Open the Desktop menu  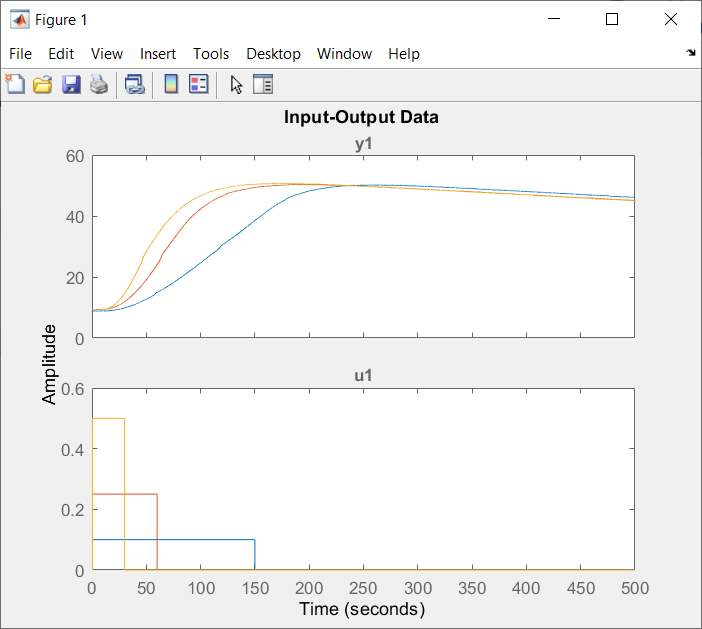274,54
